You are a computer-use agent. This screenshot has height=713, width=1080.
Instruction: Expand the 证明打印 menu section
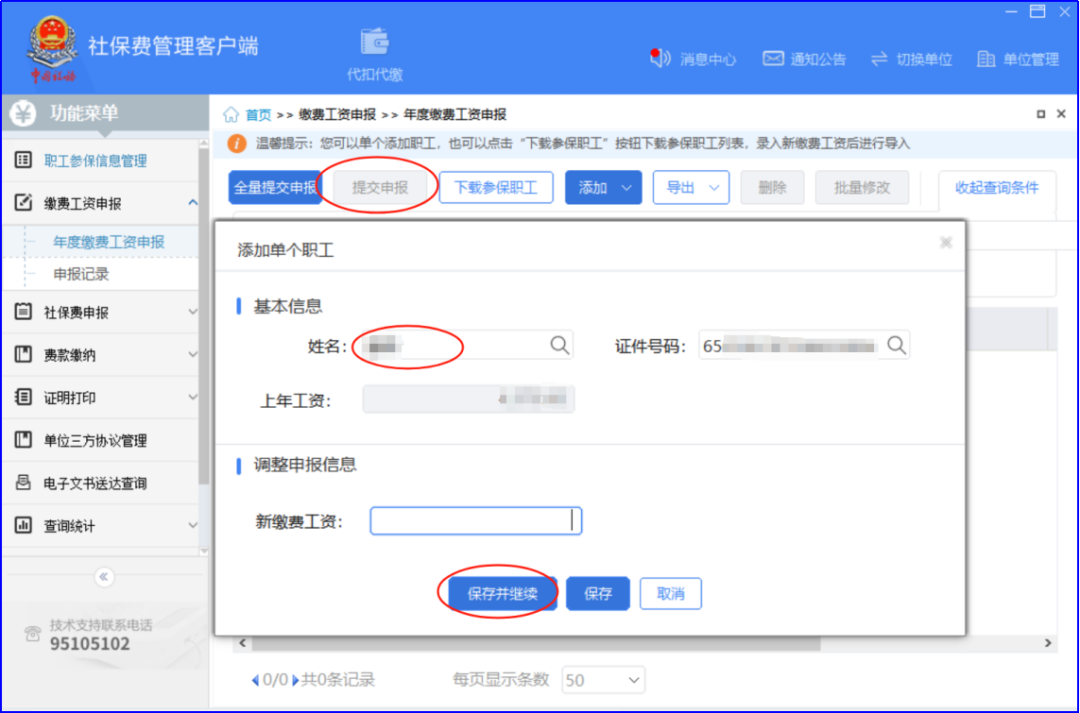(193, 397)
